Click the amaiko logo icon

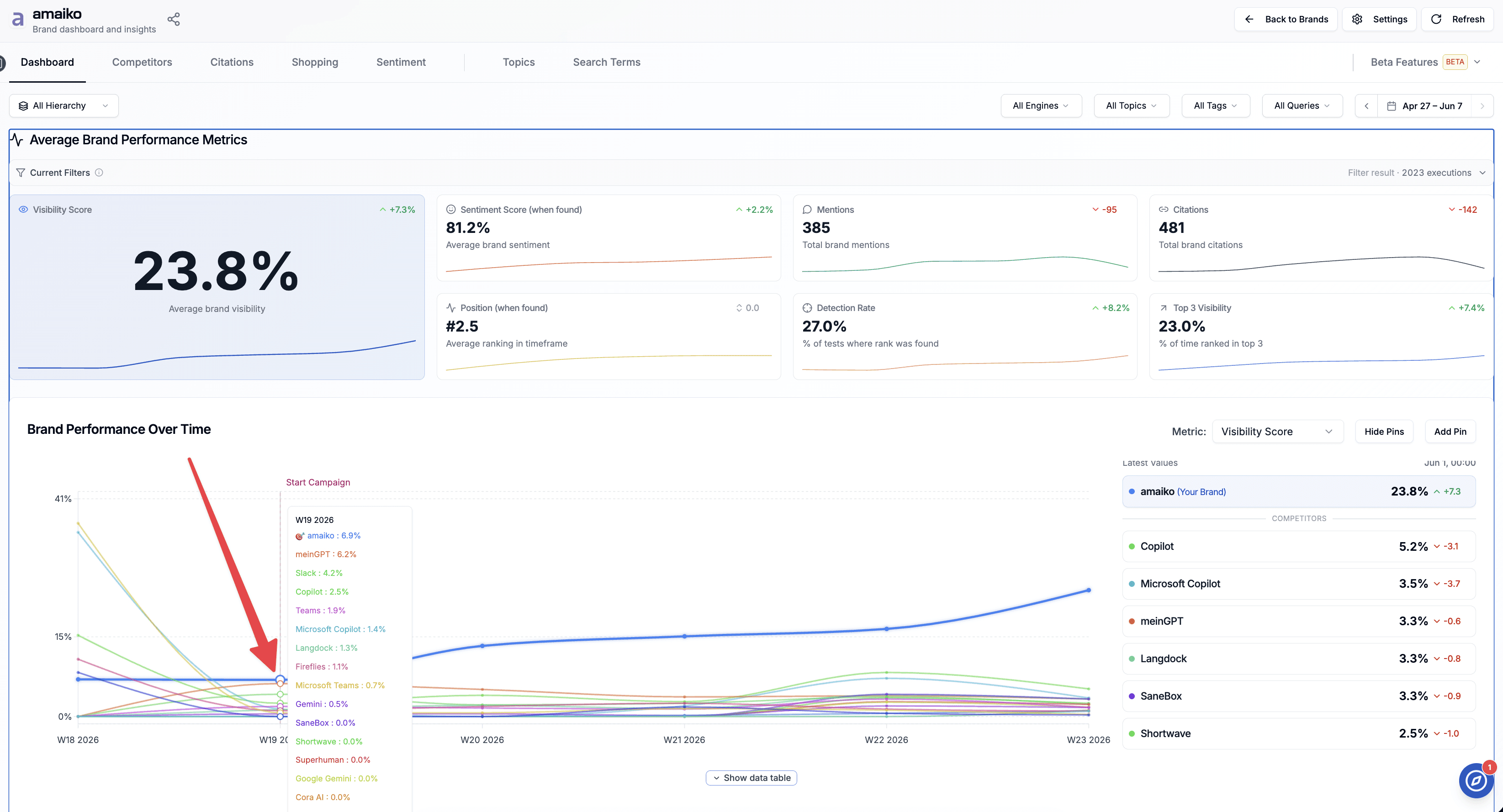click(18, 19)
